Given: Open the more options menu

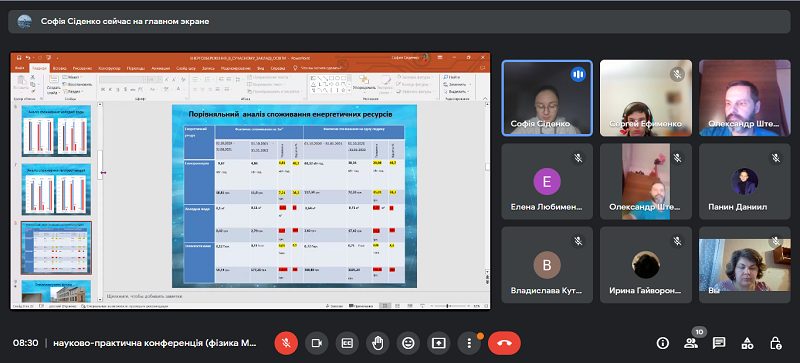Looking at the screenshot, I should 469,343.
